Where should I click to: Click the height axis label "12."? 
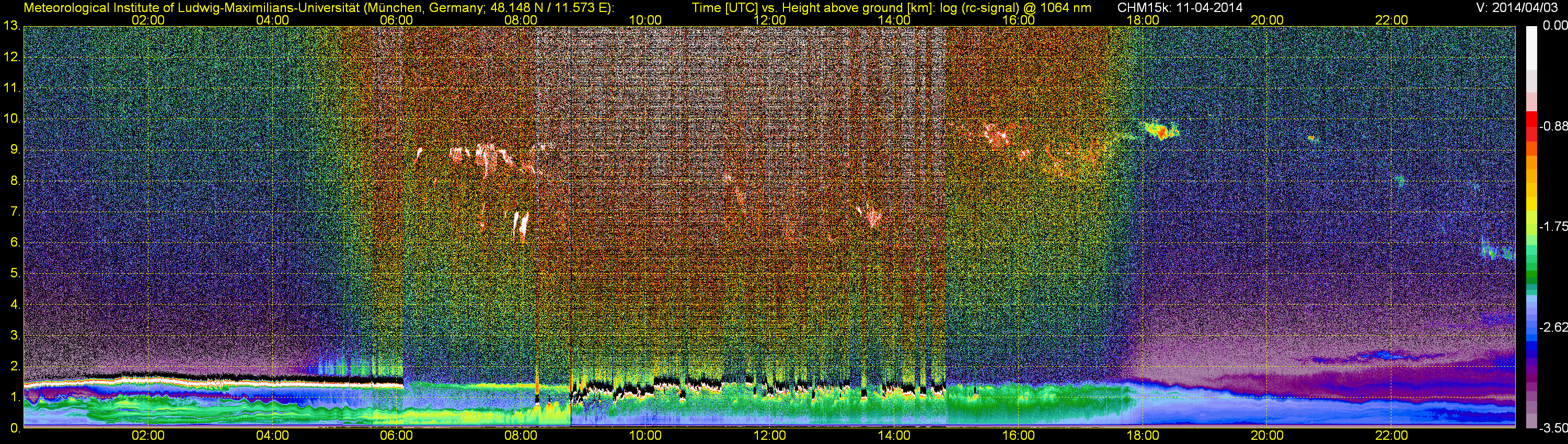click(11, 57)
